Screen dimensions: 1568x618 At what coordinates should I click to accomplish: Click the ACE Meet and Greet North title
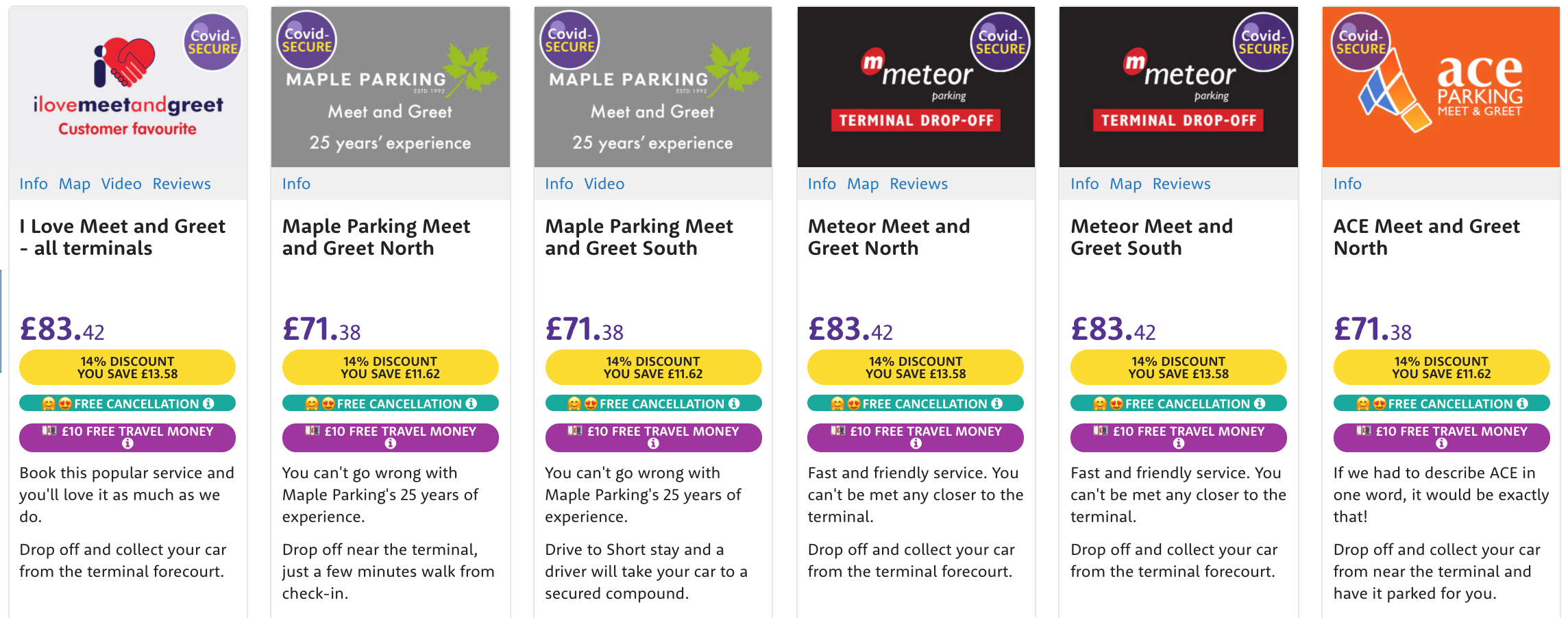coord(1426,237)
